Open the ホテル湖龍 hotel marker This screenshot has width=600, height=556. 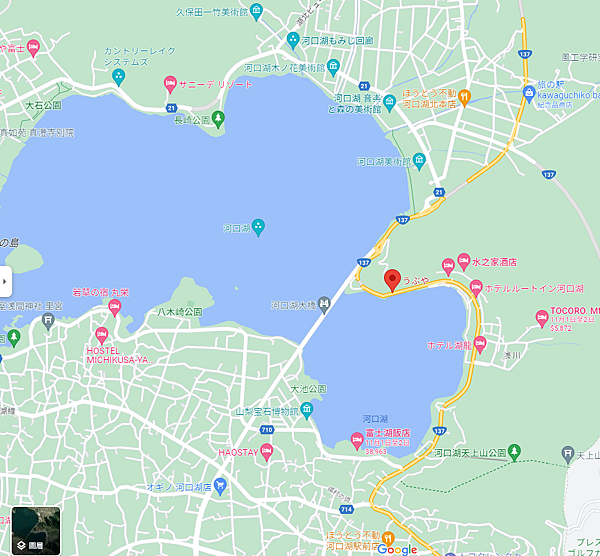pos(480,344)
